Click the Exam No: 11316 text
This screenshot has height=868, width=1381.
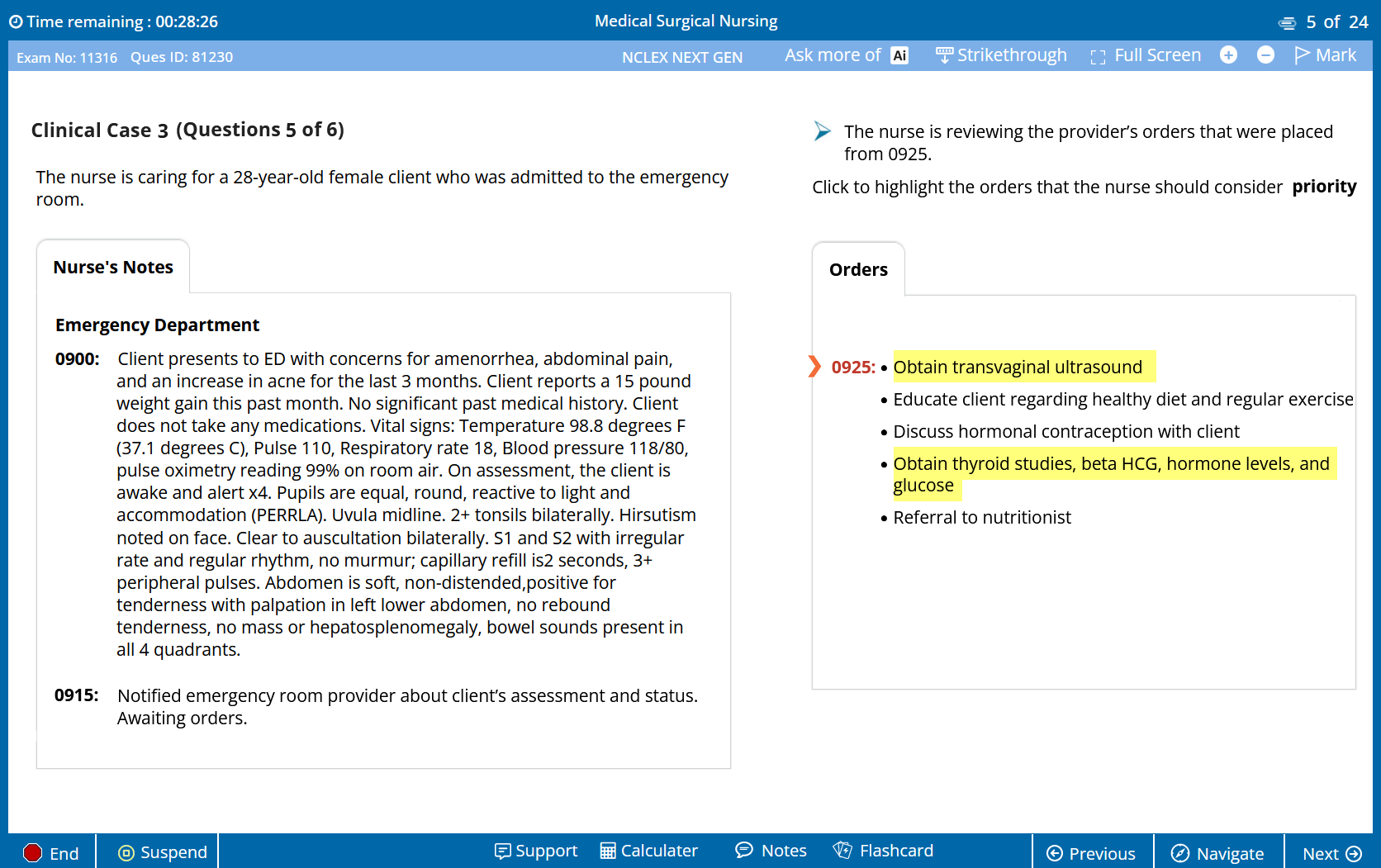pyautogui.click(x=67, y=57)
